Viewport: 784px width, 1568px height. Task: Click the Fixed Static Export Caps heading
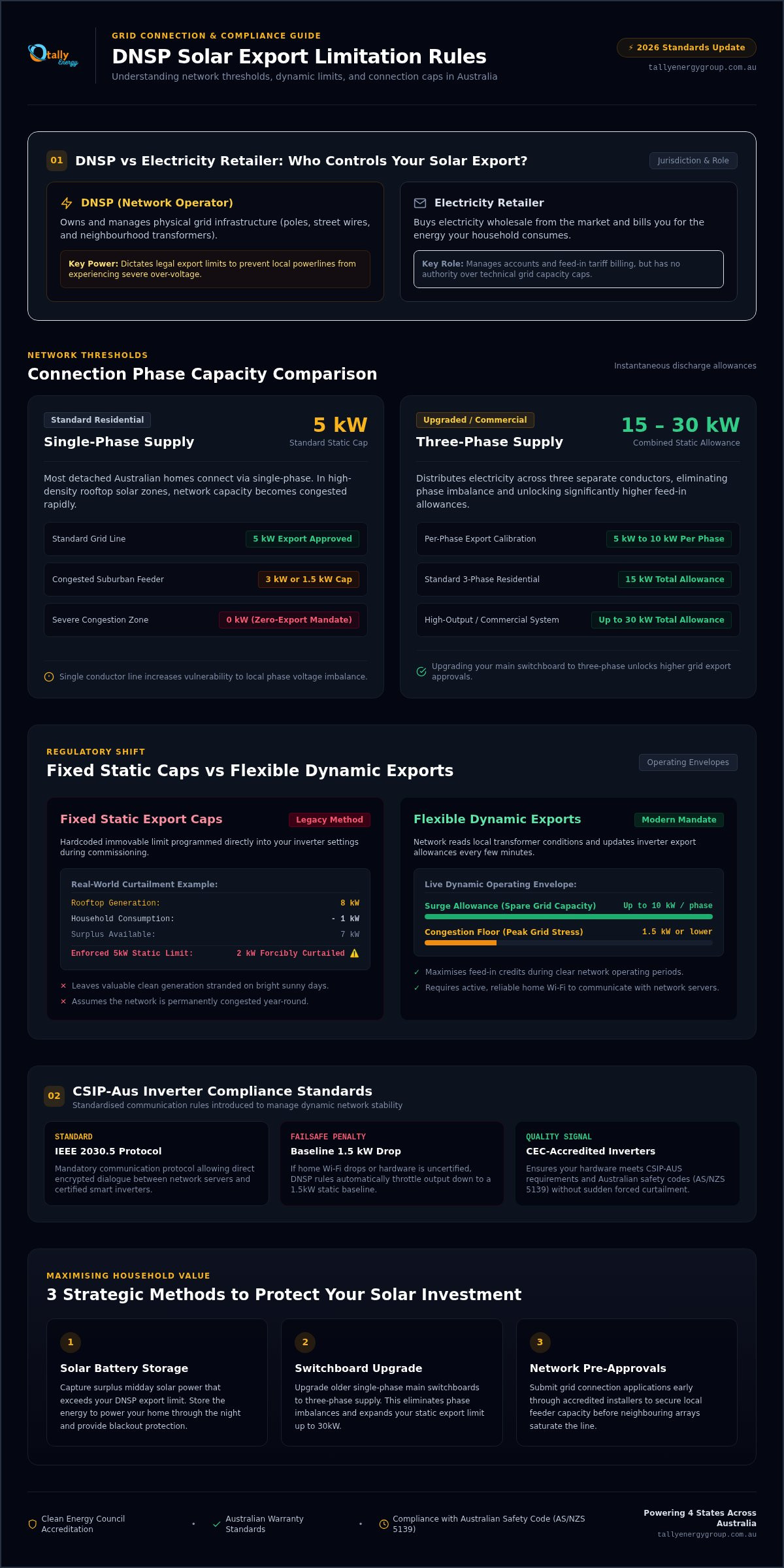point(141,819)
